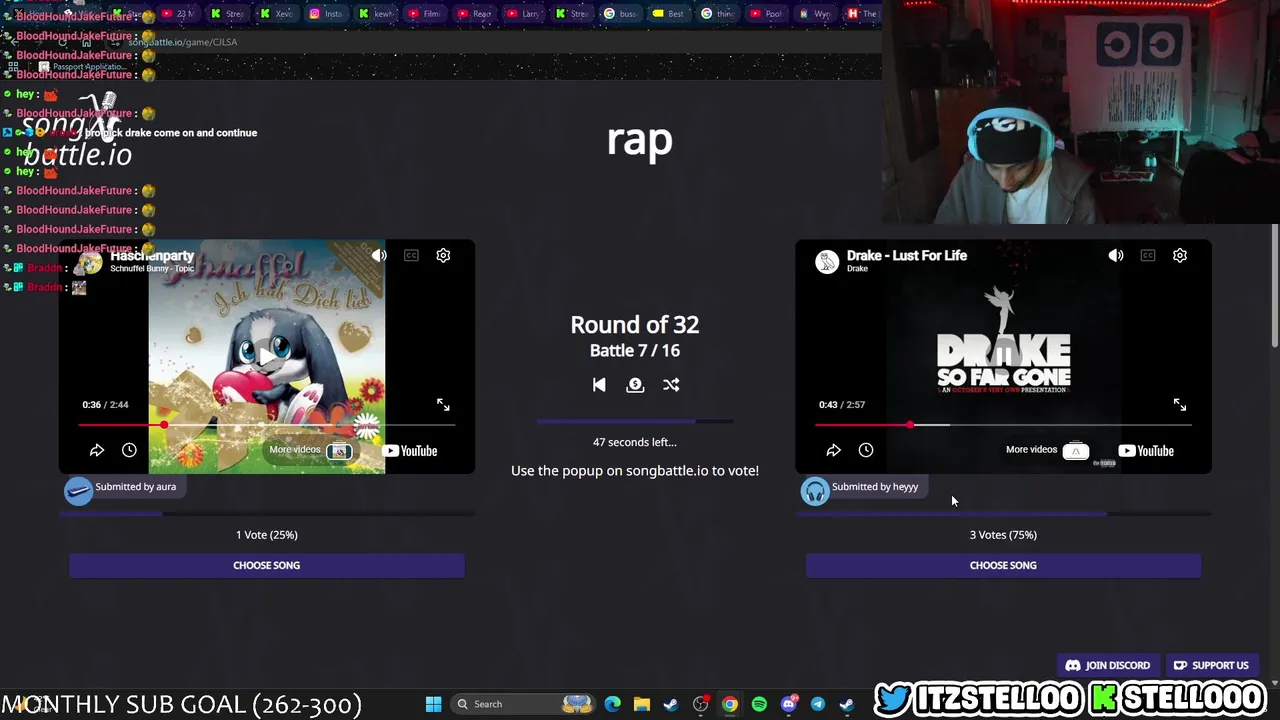Click submitter heyyy's headphone avatar
The height and width of the screenshot is (720, 1280).
click(x=815, y=490)
